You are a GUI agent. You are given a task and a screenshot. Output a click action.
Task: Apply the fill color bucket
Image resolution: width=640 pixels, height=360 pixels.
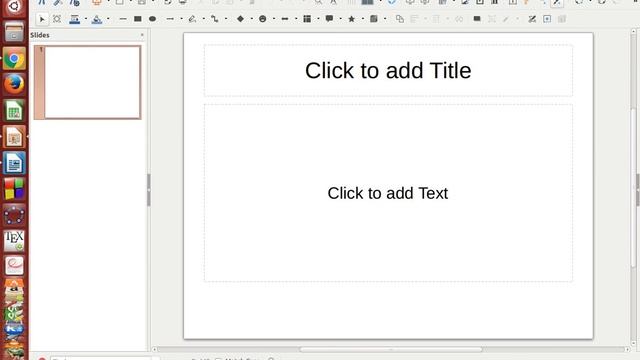[97, 19]
